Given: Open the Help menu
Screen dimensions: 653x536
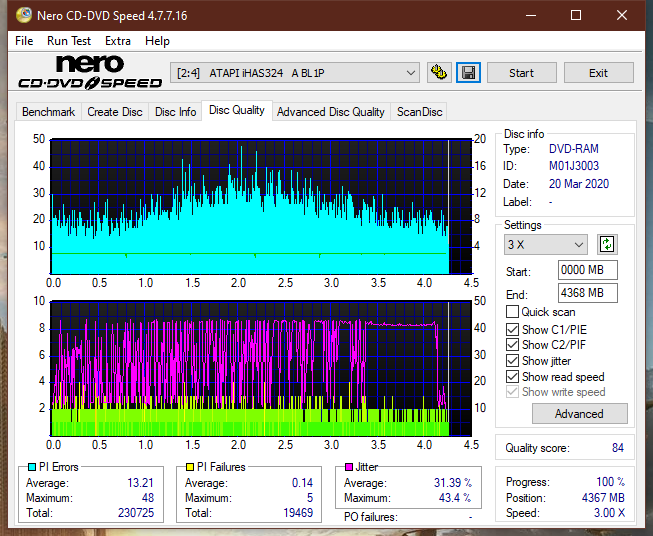Looking at the screenshot, I should click(157, 41).
